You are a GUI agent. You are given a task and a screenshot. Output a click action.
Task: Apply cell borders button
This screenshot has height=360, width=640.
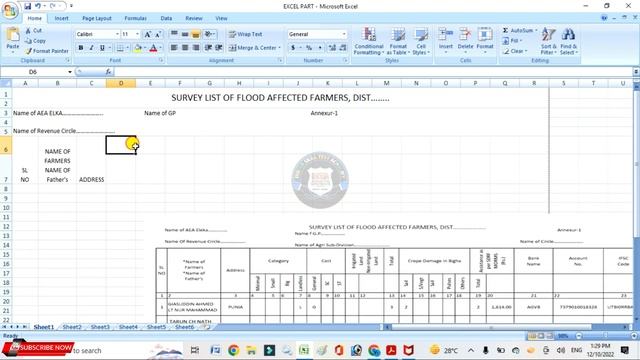click(120, 48)
